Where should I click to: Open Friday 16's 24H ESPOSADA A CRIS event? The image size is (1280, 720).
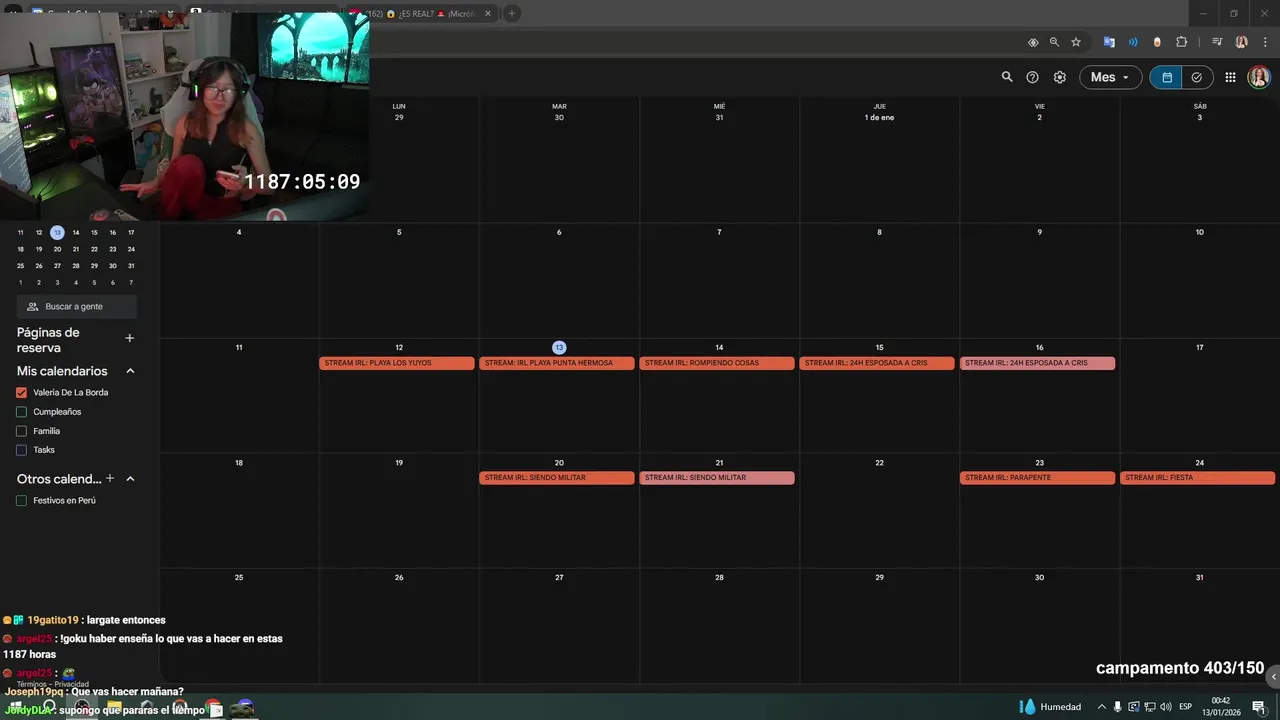click(x=1037, y=363)
